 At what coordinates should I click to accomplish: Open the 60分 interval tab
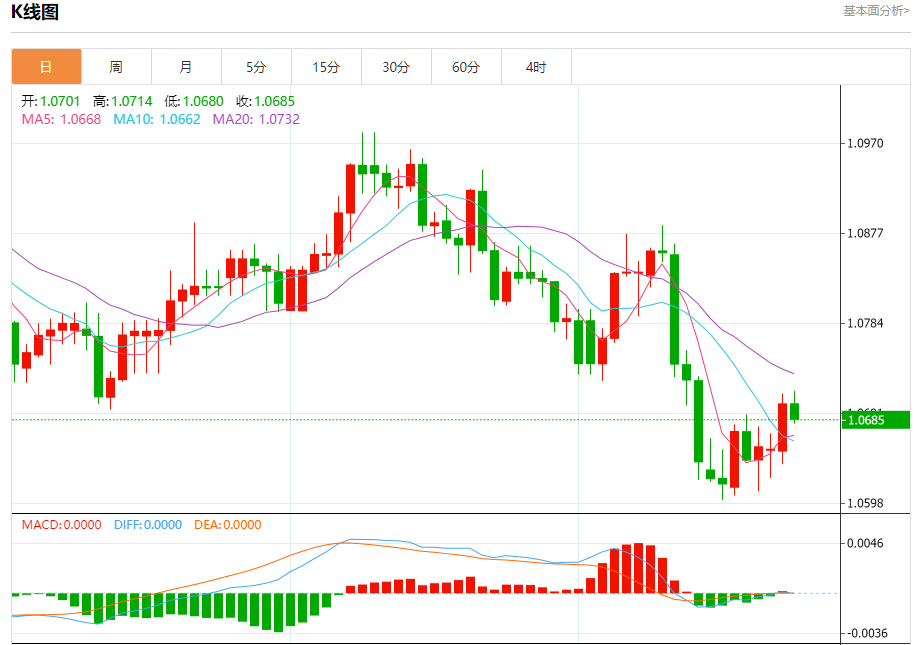pyautogui.click(x=466, y=67)
